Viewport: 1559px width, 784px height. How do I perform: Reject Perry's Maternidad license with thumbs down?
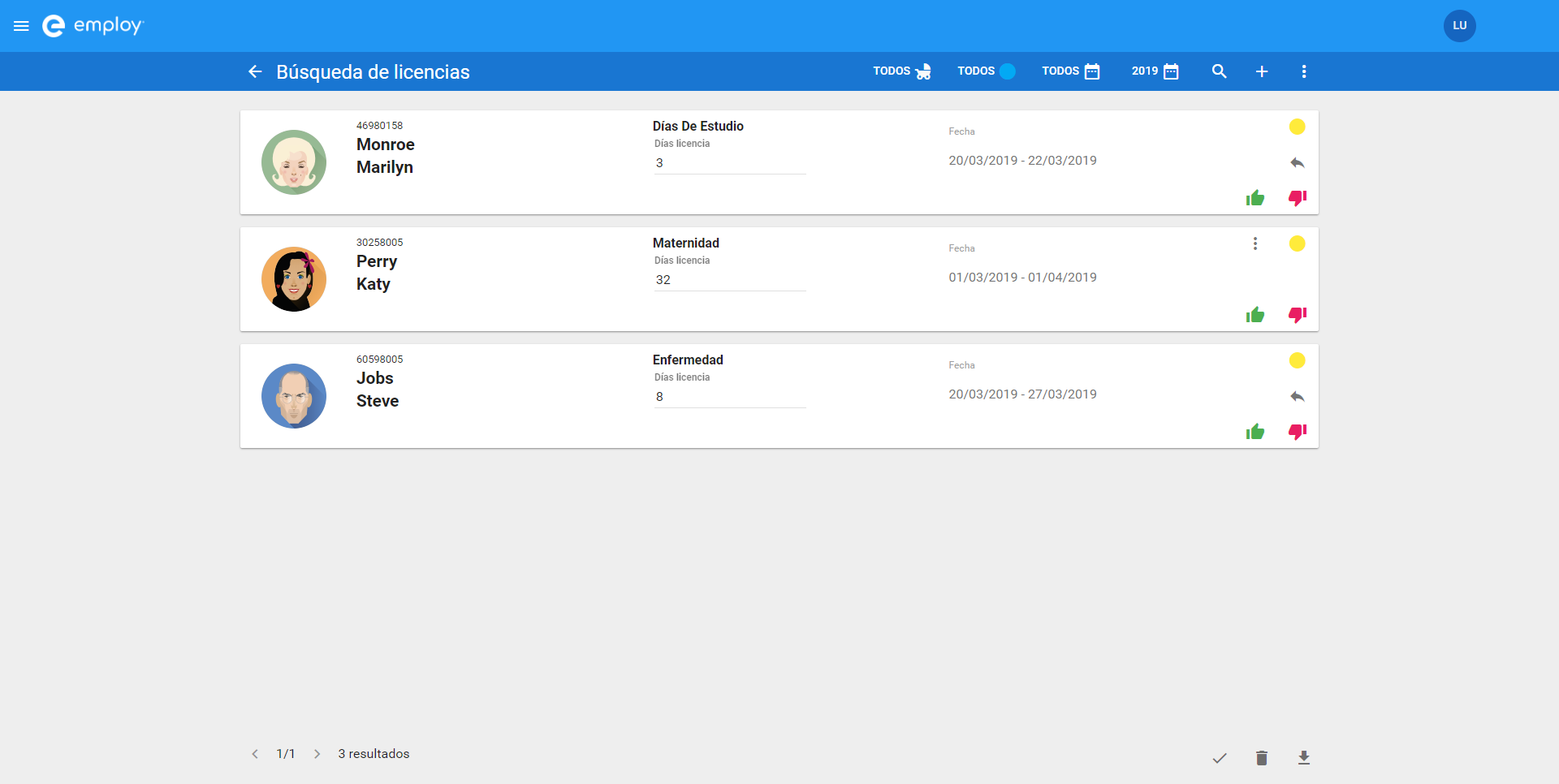click(1298, 315)
